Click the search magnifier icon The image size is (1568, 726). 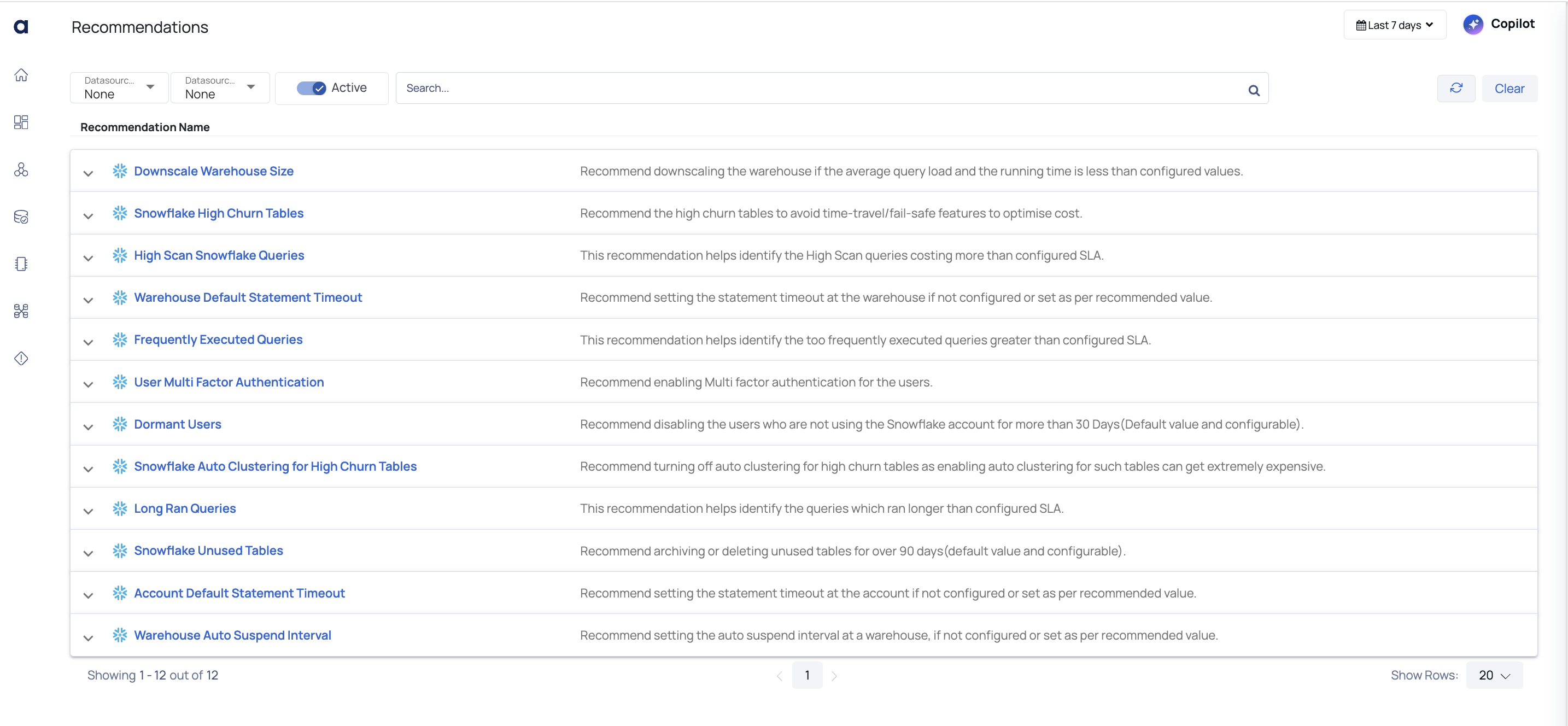(1254, 90)
